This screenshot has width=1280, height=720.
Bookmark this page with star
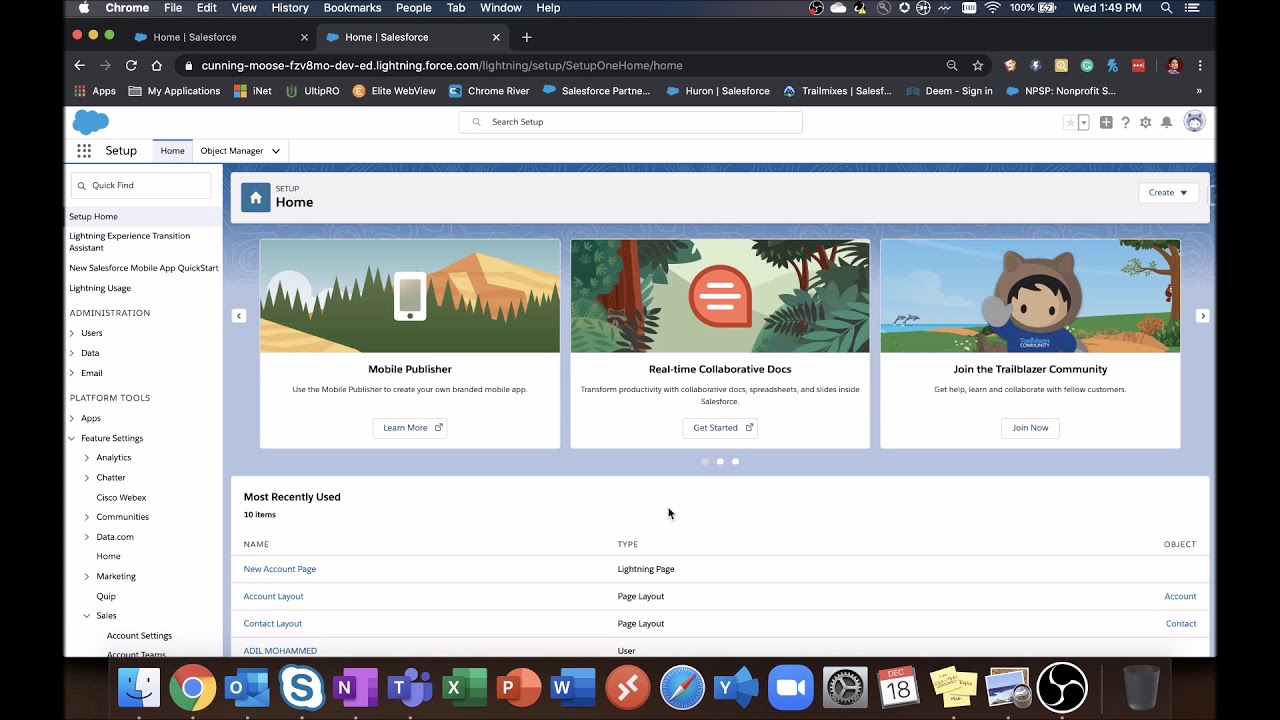[x=978, y=65]
